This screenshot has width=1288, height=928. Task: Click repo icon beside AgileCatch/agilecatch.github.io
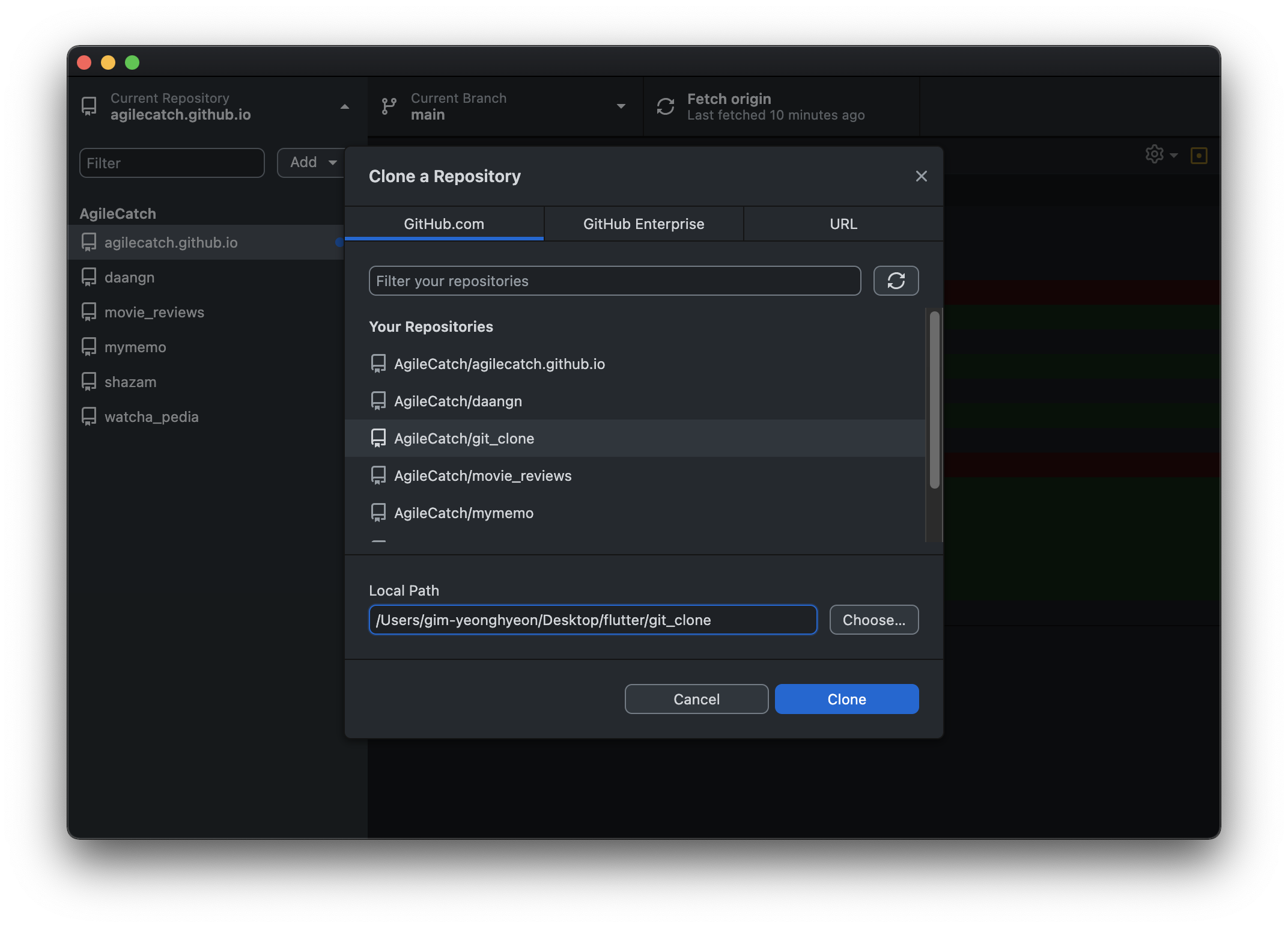pos(378,364)
